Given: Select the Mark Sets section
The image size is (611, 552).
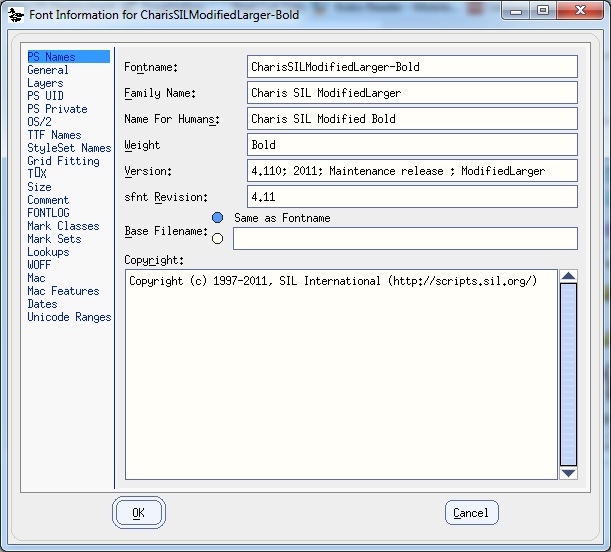Looking at the screenshot, I should (x=54, y=239).
